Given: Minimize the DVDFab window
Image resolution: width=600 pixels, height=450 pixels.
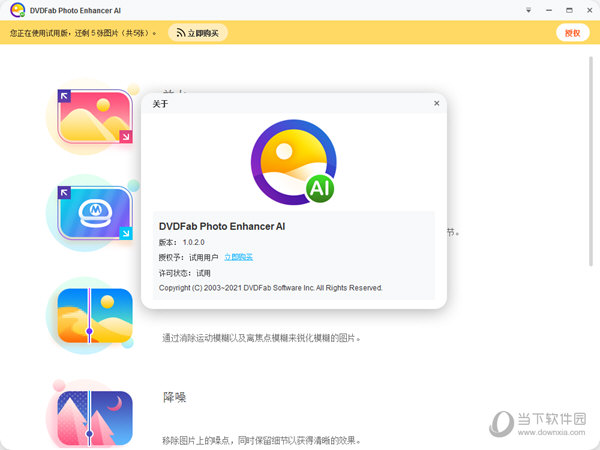Looking at the screenshot, I should pyautogui.click(x=549, y=10).
